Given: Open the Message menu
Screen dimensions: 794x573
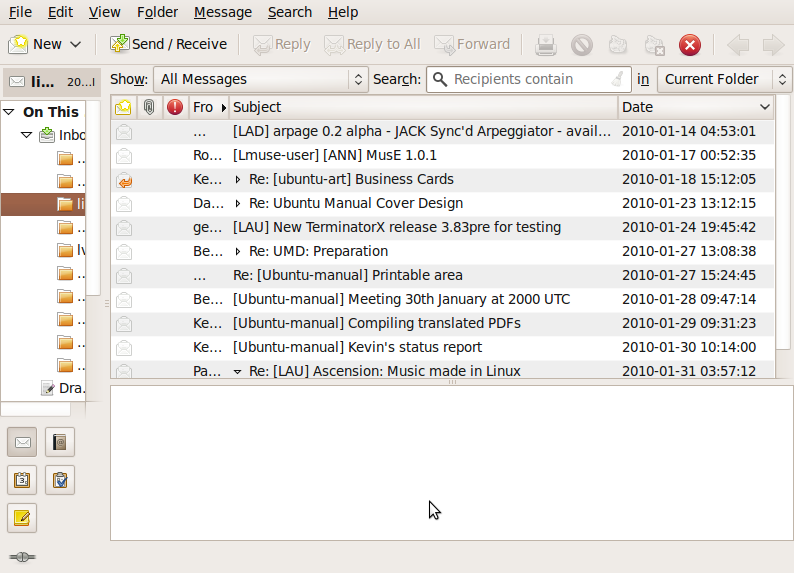Looking at the screenshot, I should tap(223, 12).
